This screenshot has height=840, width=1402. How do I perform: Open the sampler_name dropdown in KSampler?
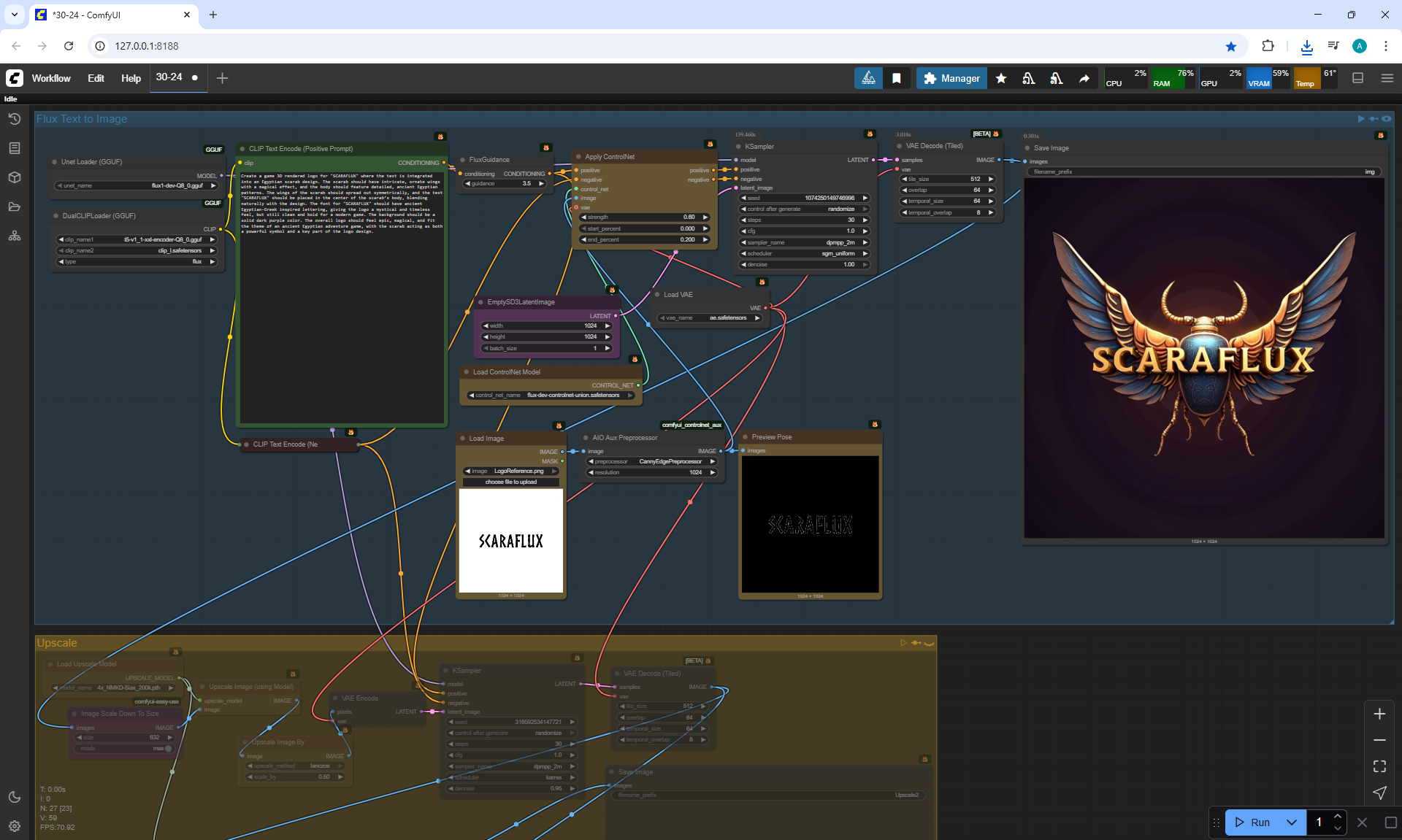(x=804, y=242)
